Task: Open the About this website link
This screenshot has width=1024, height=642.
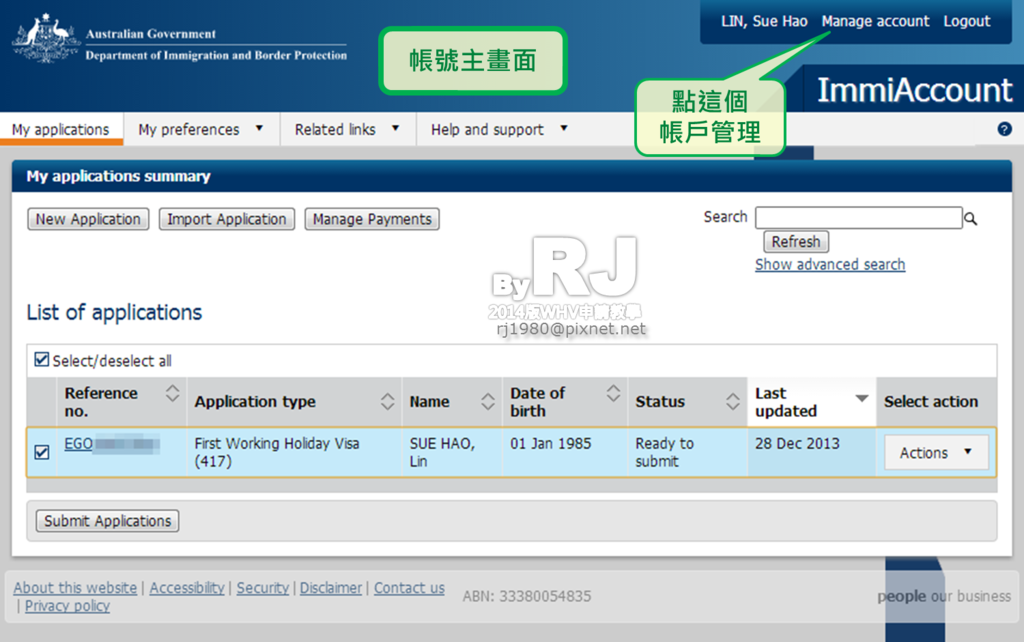Action: (75, 588)
